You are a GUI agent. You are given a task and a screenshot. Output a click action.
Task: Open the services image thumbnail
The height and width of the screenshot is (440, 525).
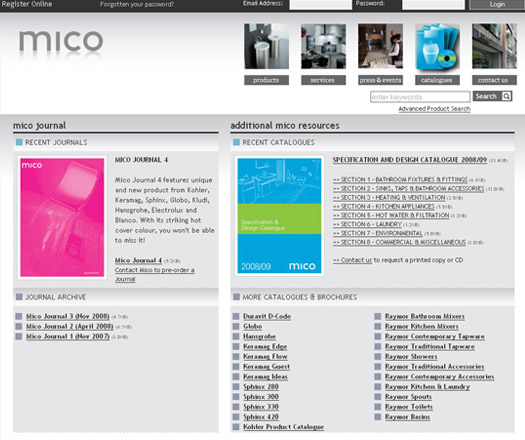coord(323,46)
